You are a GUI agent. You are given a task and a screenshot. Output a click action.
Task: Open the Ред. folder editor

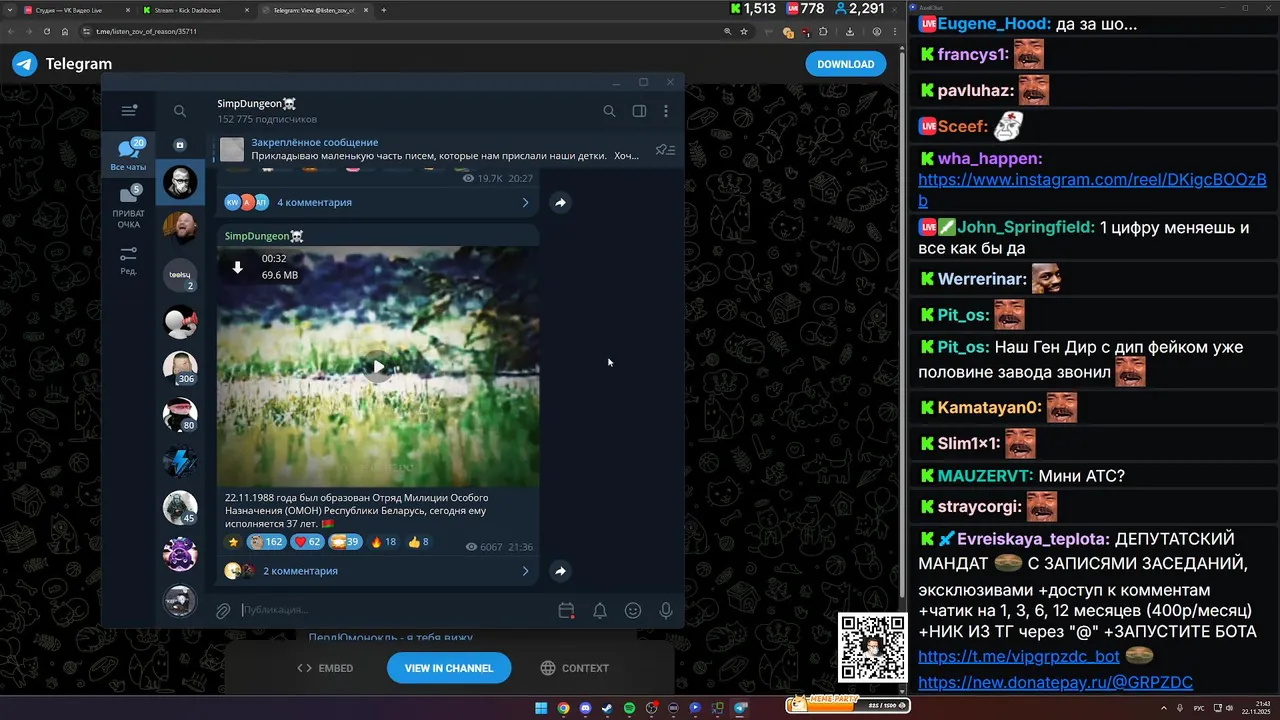point(128,261)
